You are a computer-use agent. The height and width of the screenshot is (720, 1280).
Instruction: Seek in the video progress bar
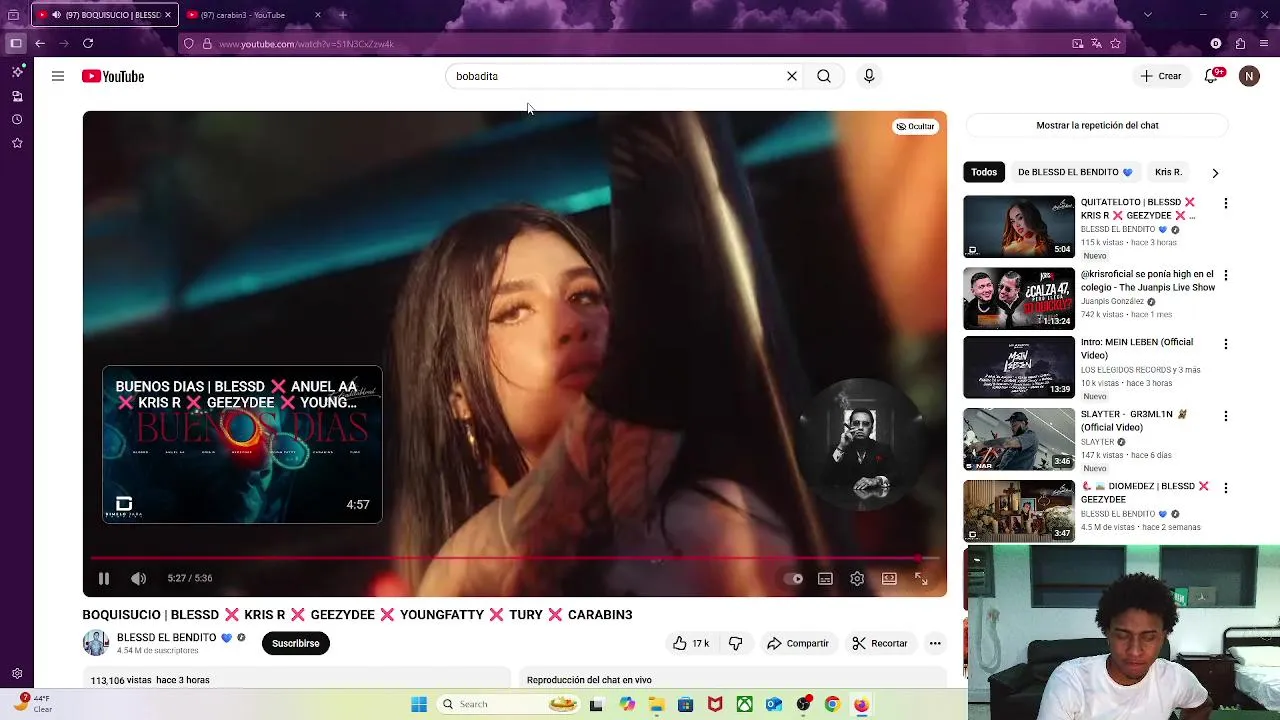click(514, 558)
